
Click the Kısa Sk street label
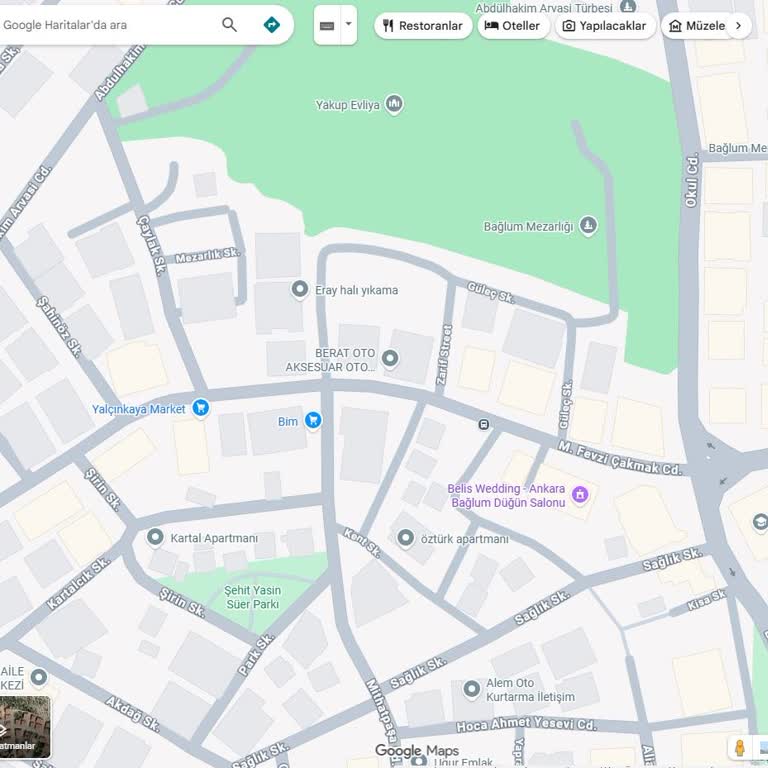point(706,600)
